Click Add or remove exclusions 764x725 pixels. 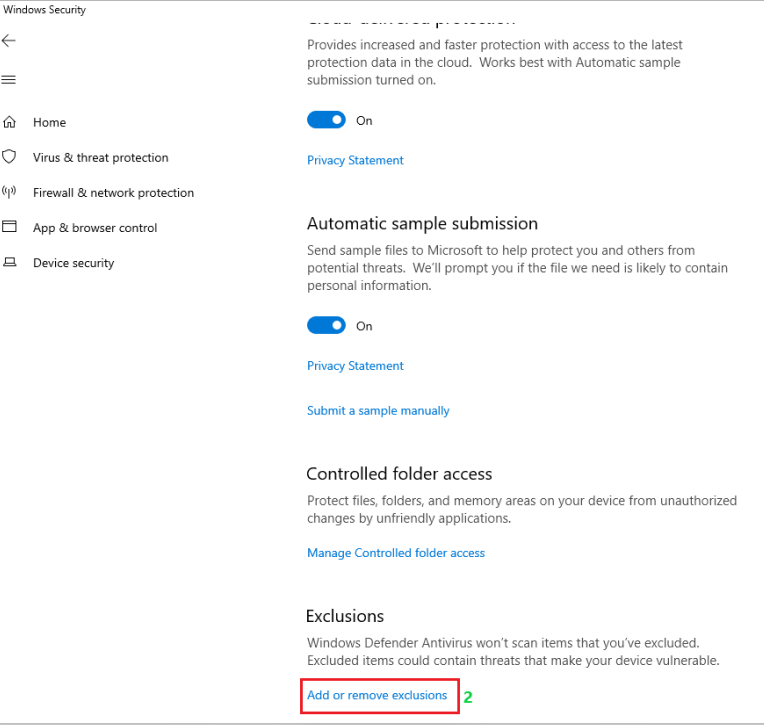(377, 695)
